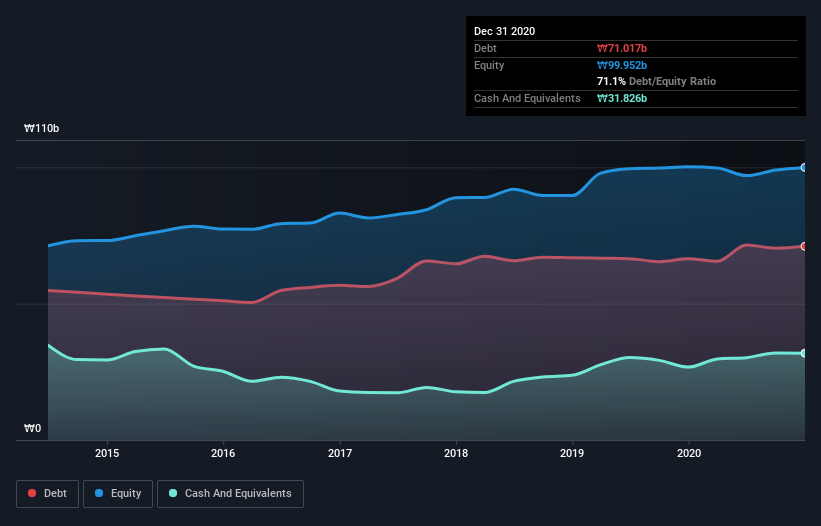The image size is (821, 526).
Task: Click the teal Cash endpoint marker on the chart
Action: [804, 353]
